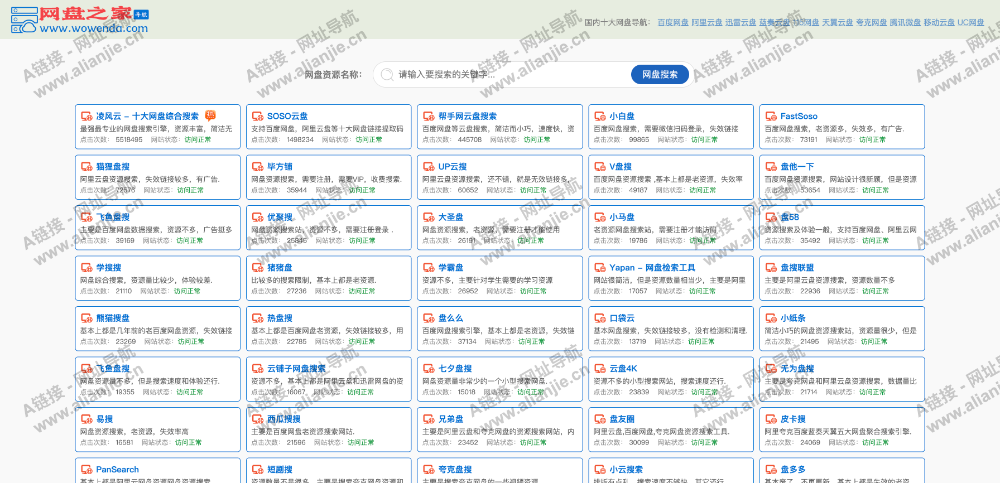This screenshot has width=1000, height=483.
Task: Click the icon beside 西瓜搜搜
Action: point(258,419)
